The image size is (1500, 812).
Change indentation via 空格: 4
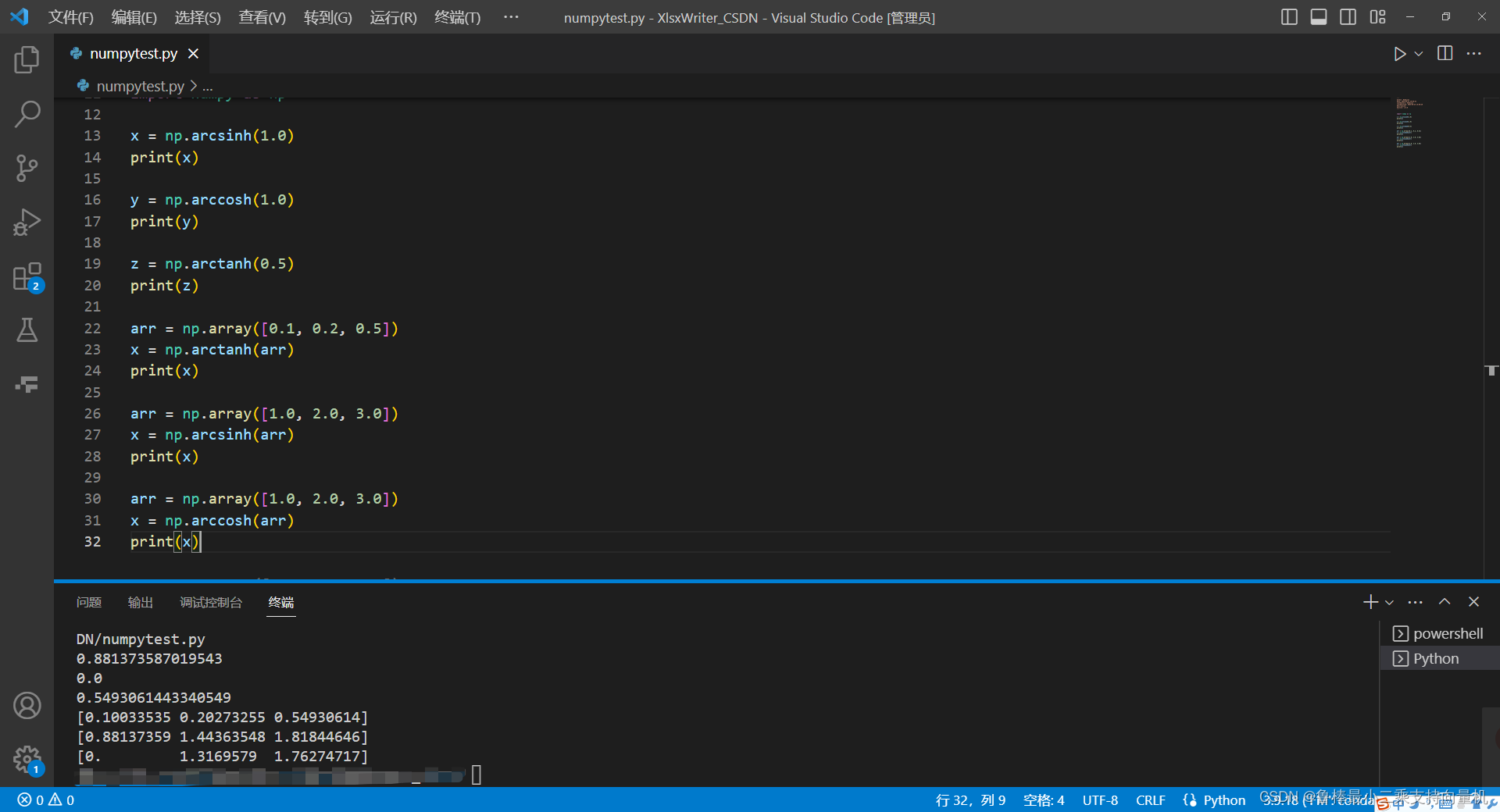coord(1044,800)
